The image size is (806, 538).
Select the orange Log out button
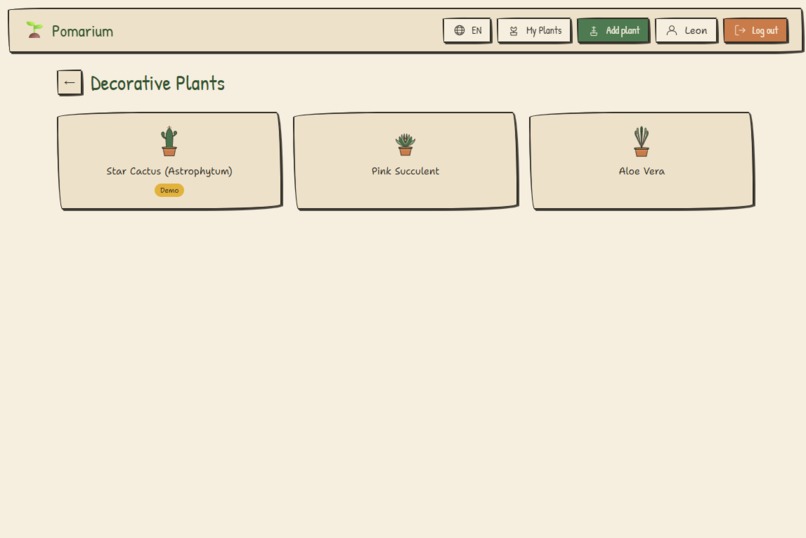756,31
